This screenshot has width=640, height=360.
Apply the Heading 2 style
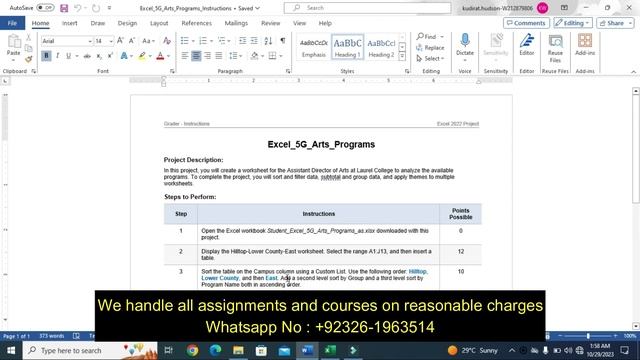click(x=381, y=47)
